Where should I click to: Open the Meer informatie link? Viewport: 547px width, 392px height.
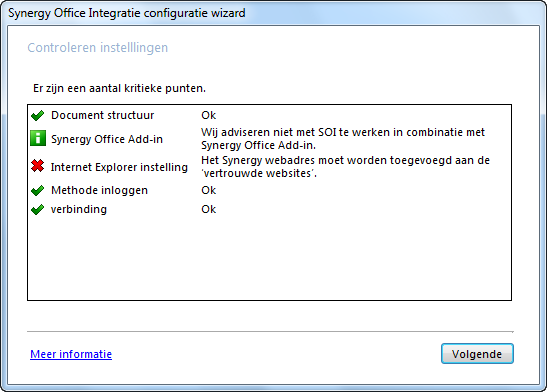71,354
